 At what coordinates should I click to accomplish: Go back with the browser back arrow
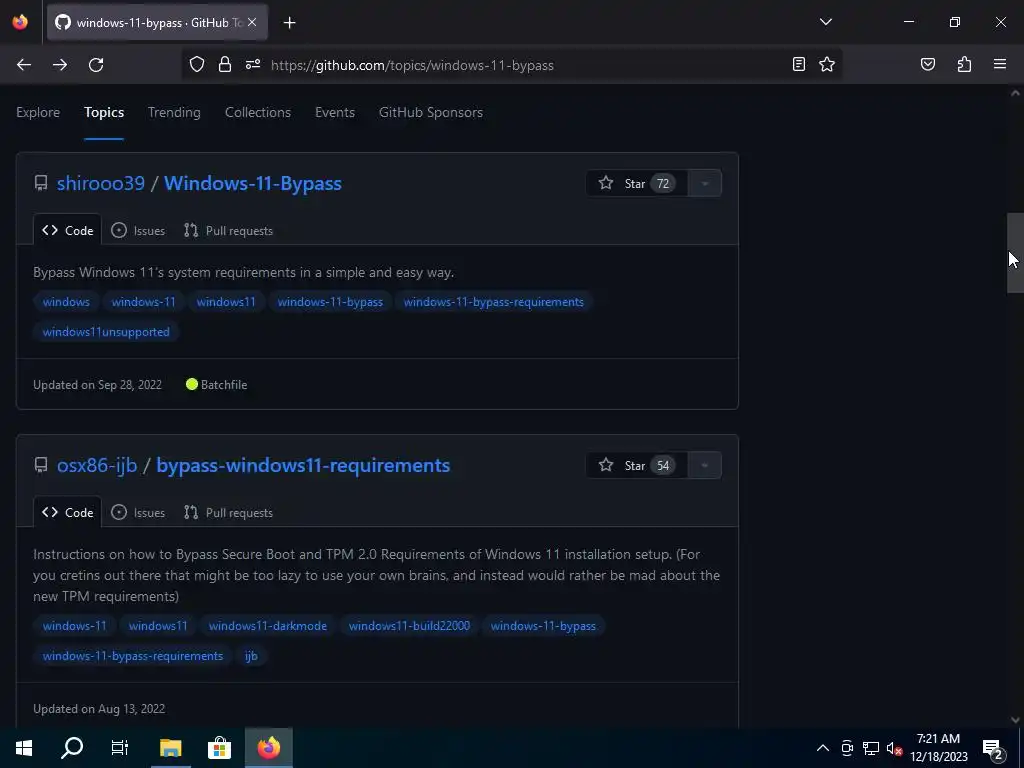pos(24,65)
